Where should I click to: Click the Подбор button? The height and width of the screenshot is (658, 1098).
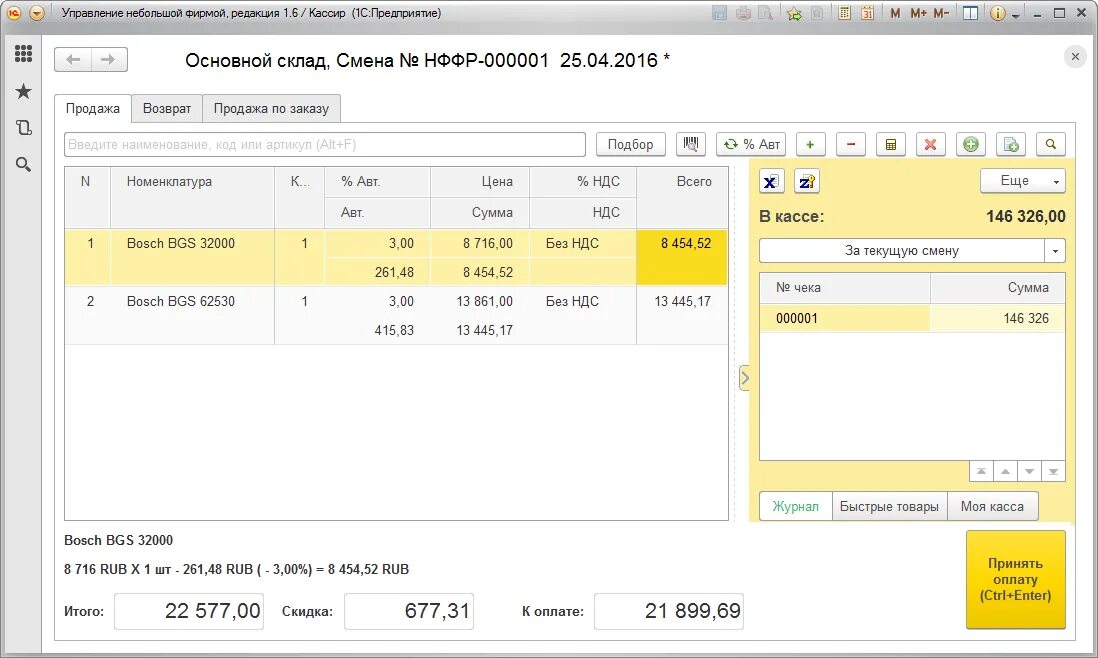pos(630,144)
